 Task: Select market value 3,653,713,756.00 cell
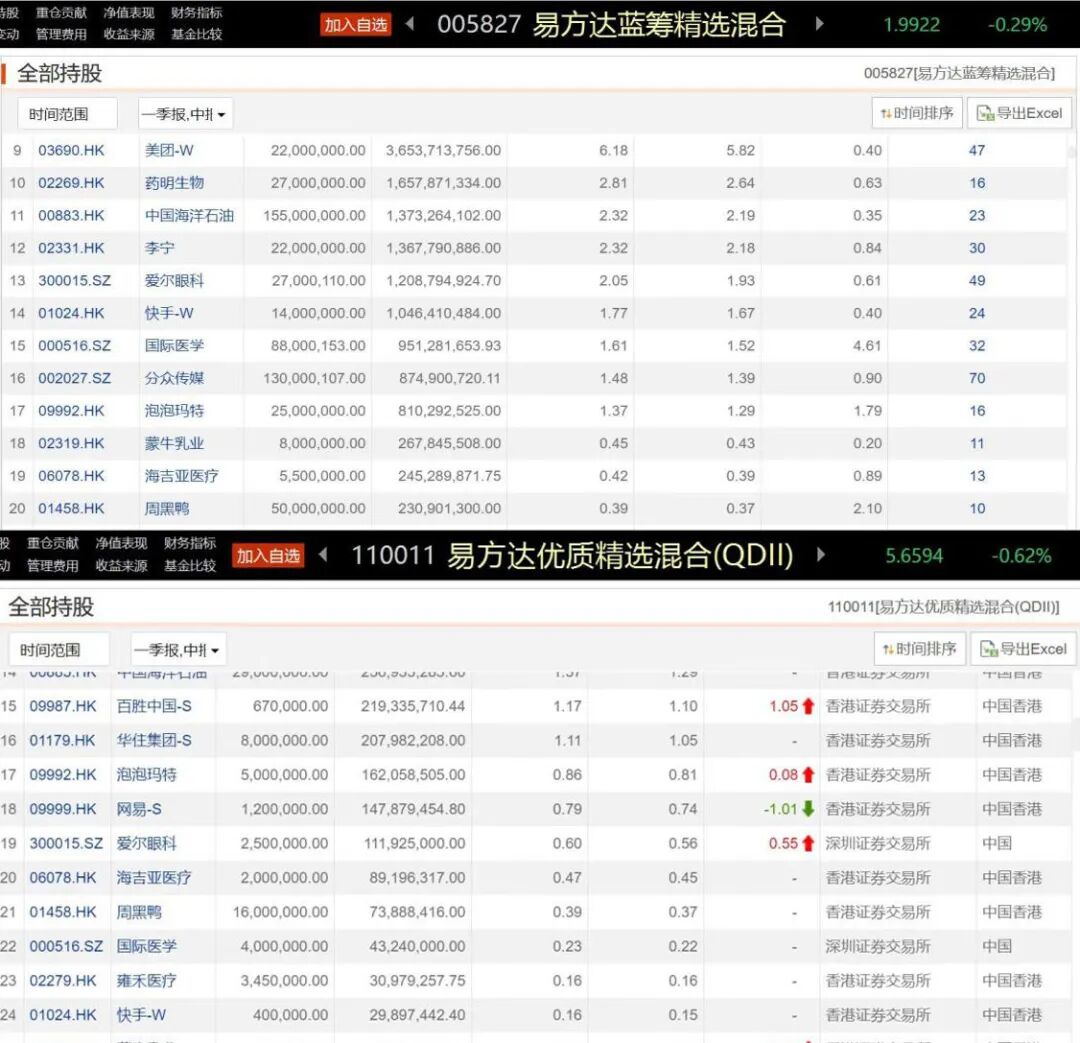(443, 150)
